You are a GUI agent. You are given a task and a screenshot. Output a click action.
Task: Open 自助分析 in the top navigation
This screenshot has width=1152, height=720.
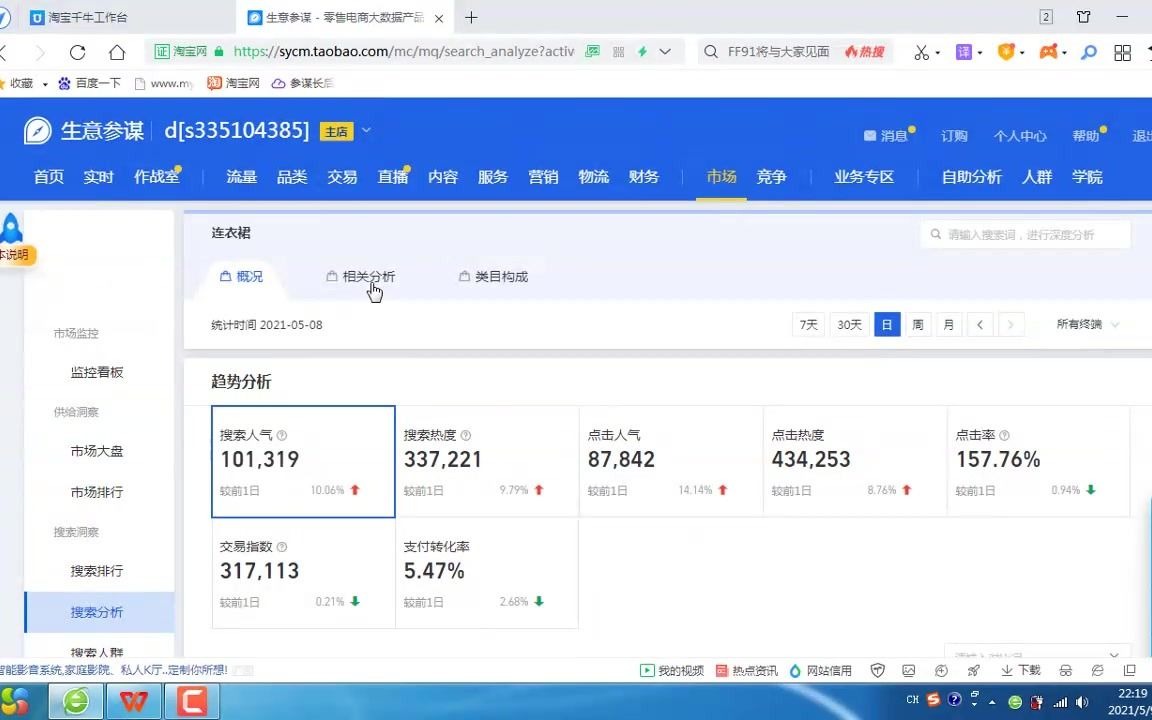point(971,177)
